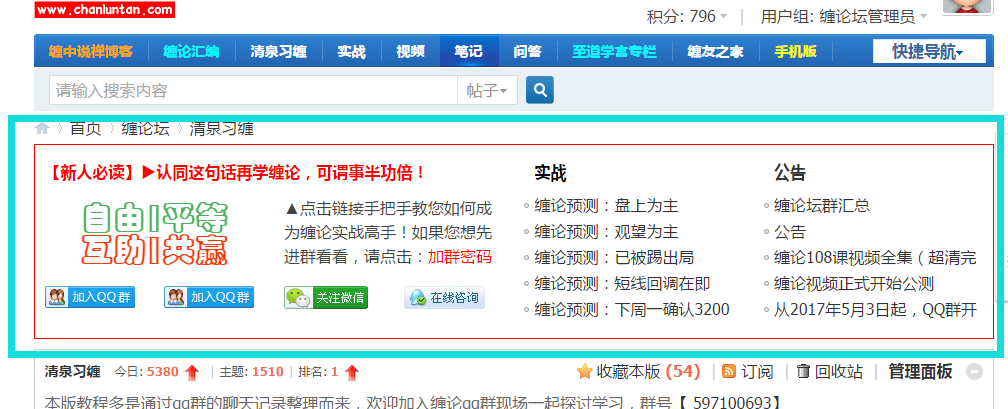Collapse the forum header with gray circle
Screen dimensions: 1008x409
pos(975,372)
